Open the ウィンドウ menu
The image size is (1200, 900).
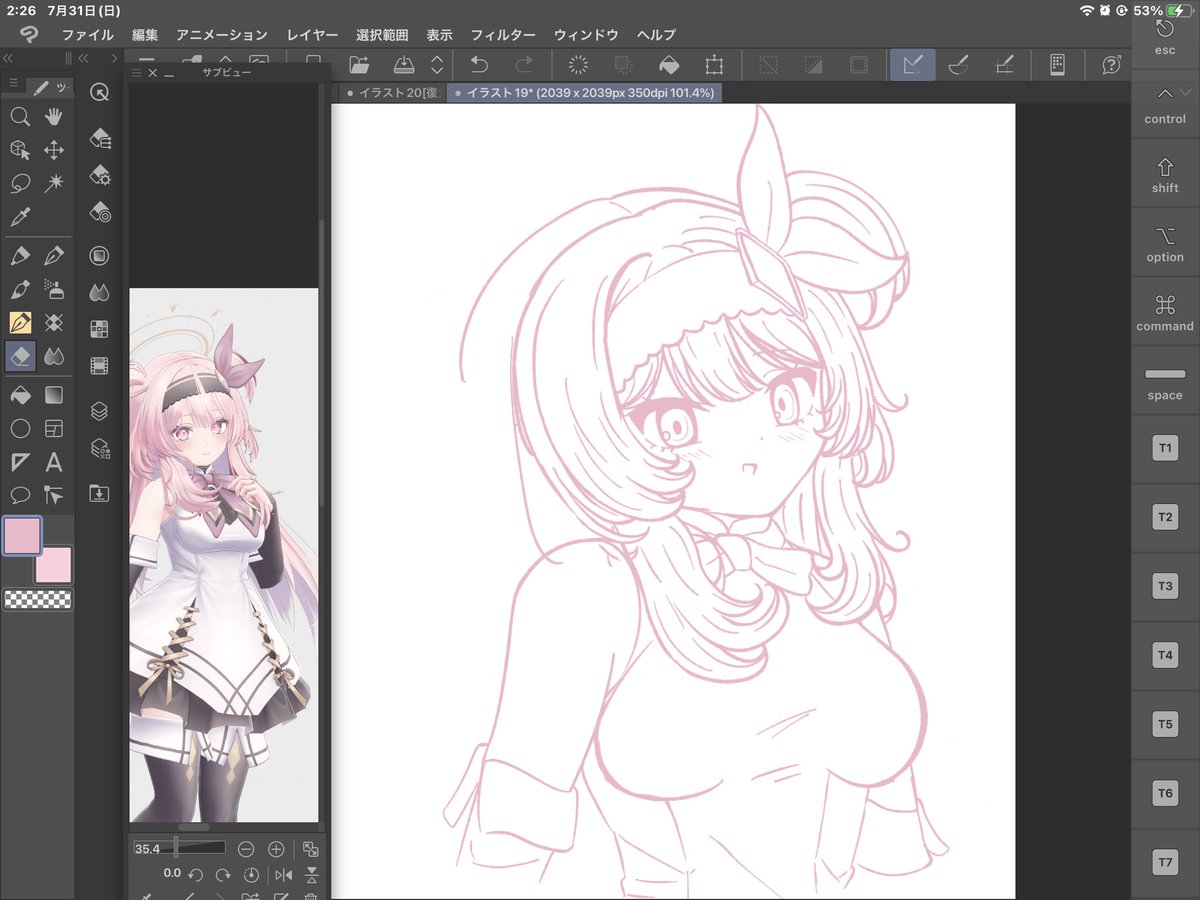tap(586, 35)
